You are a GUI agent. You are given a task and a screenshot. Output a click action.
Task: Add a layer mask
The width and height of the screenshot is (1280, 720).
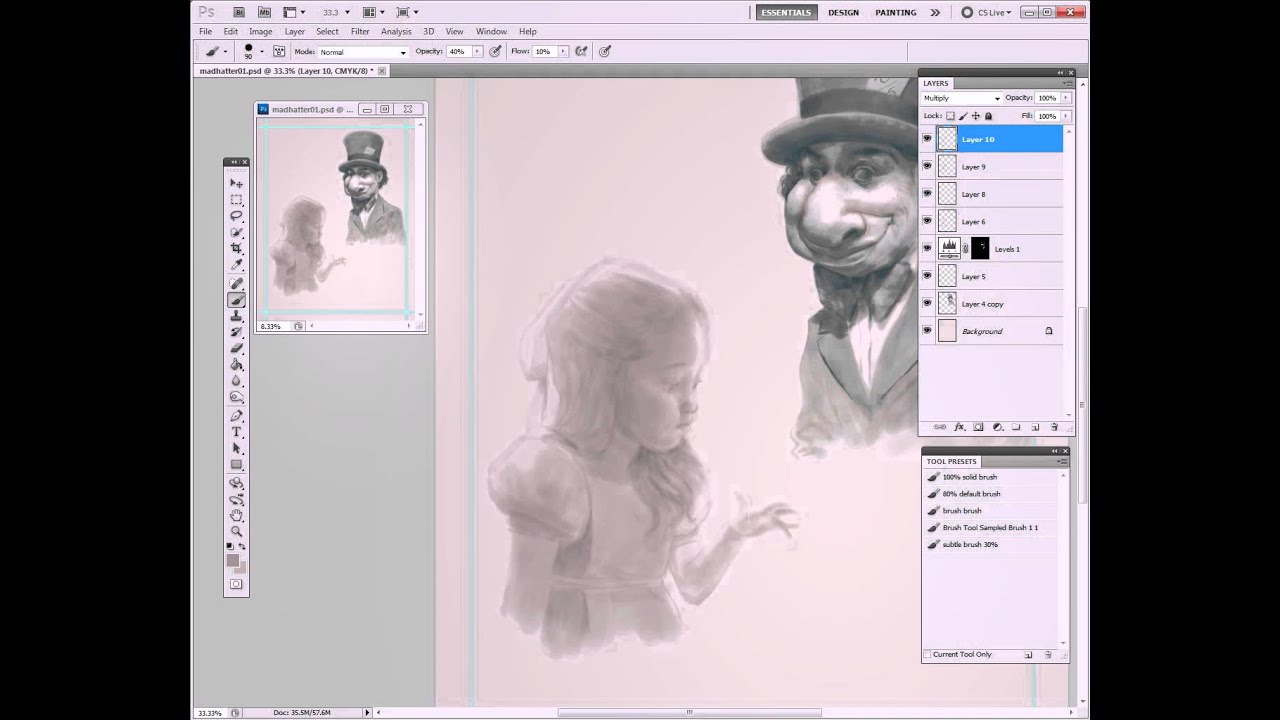pos(978,427)
